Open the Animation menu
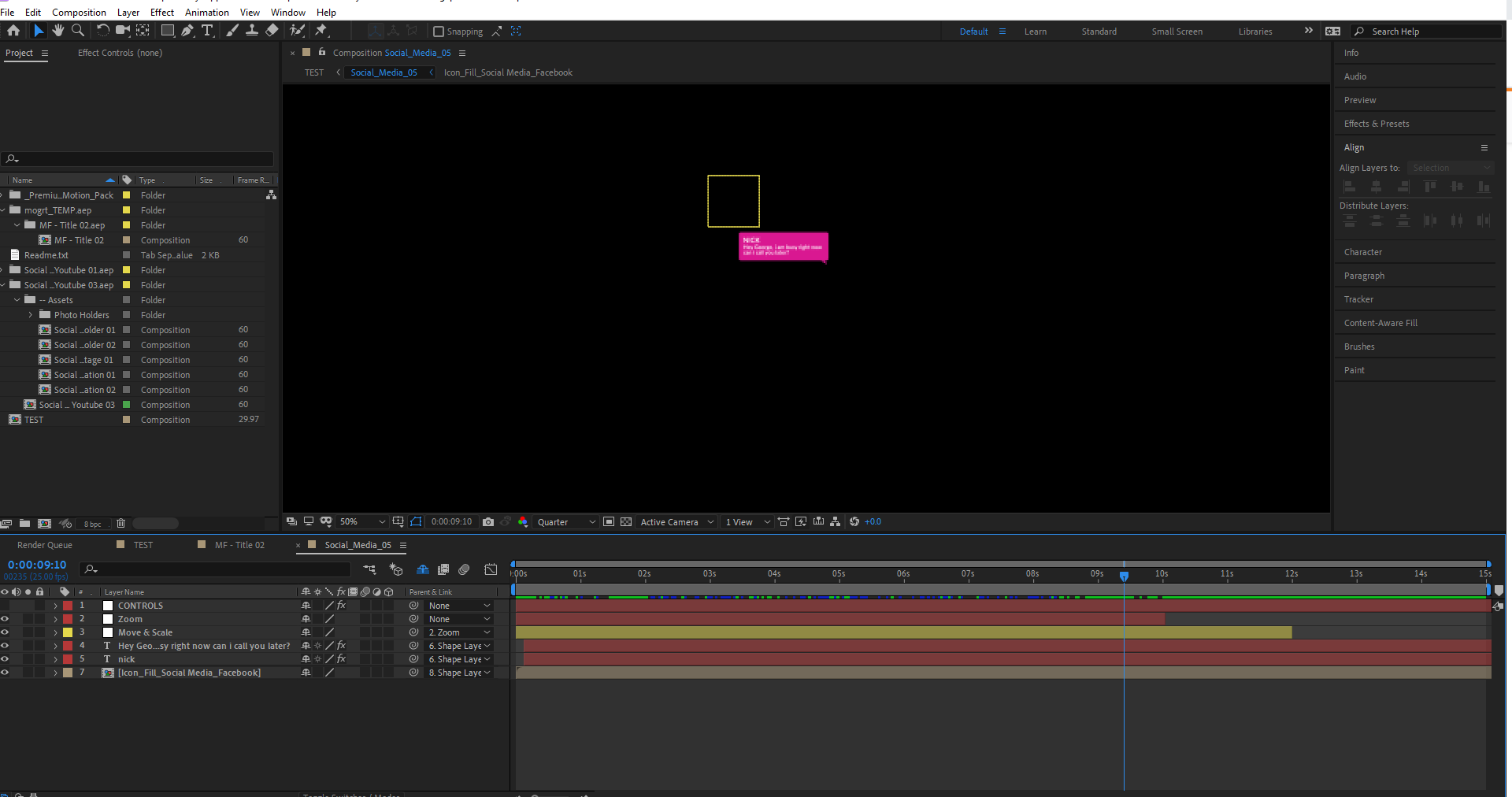Image resolution: width=1512 pixels, height=797 pixels. 207,13
